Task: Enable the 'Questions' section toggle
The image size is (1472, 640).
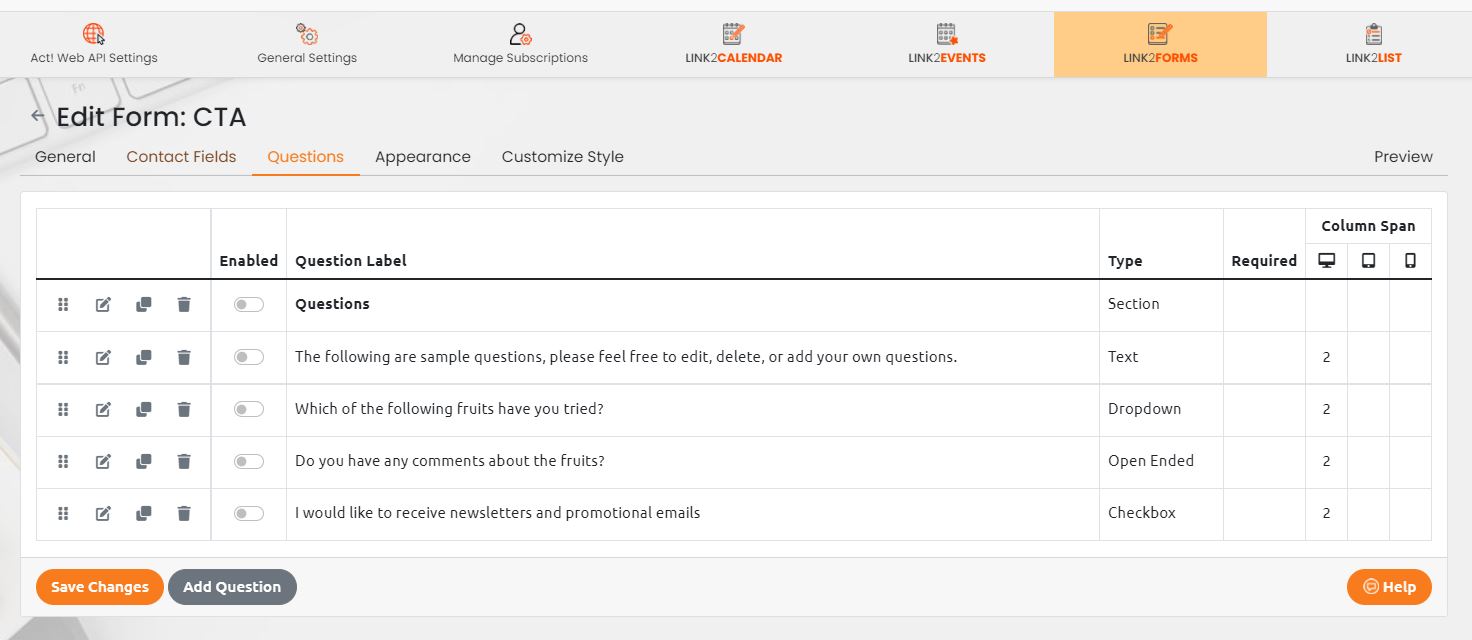Action: coord(249,305)
